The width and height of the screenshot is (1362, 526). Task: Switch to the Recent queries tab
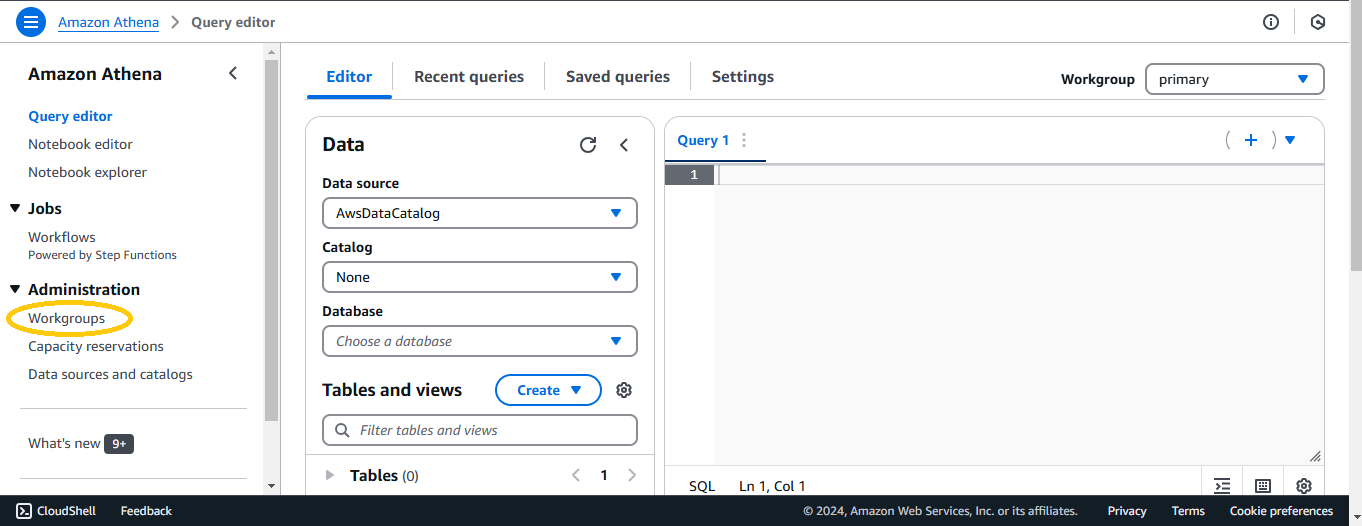coord(469,76)
